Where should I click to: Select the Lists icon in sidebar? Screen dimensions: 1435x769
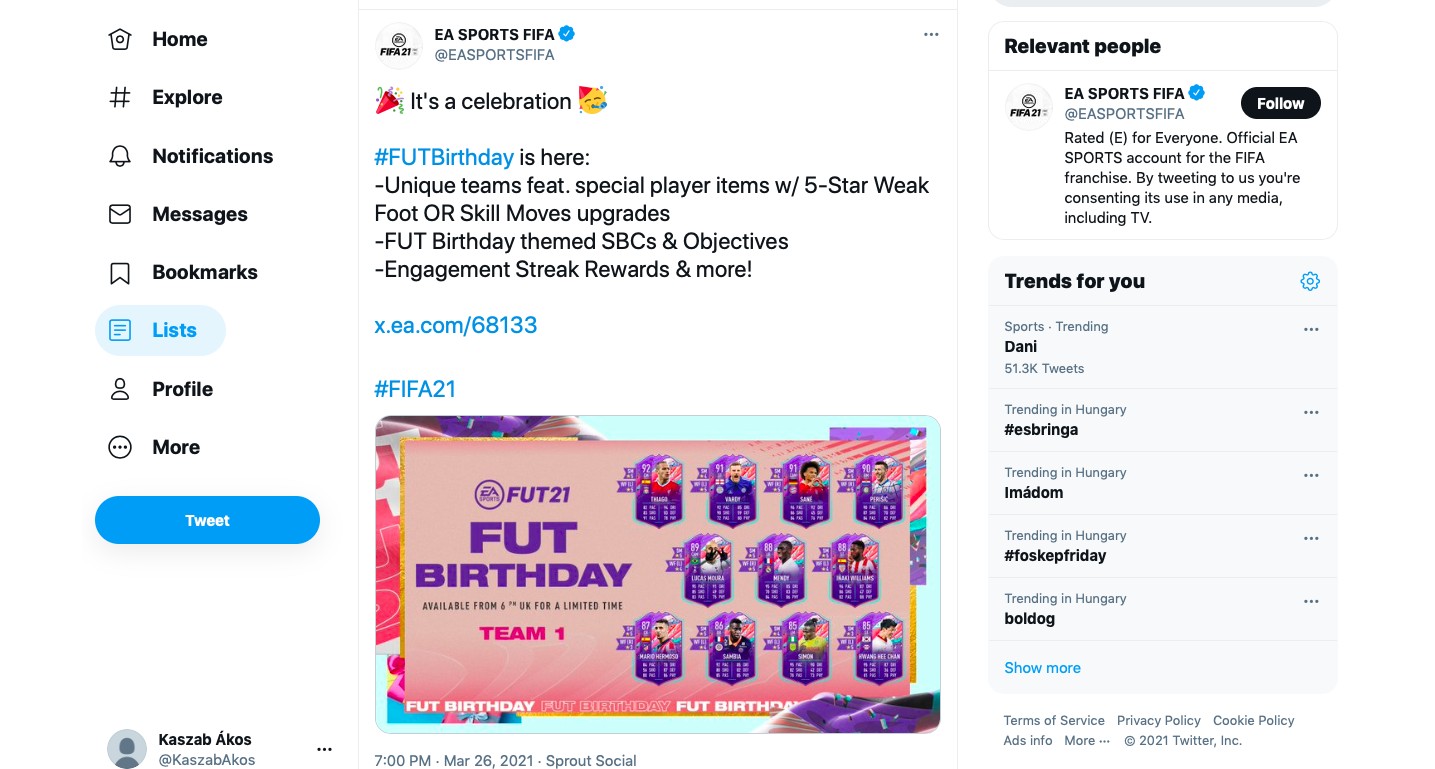(x=120, y=330)
